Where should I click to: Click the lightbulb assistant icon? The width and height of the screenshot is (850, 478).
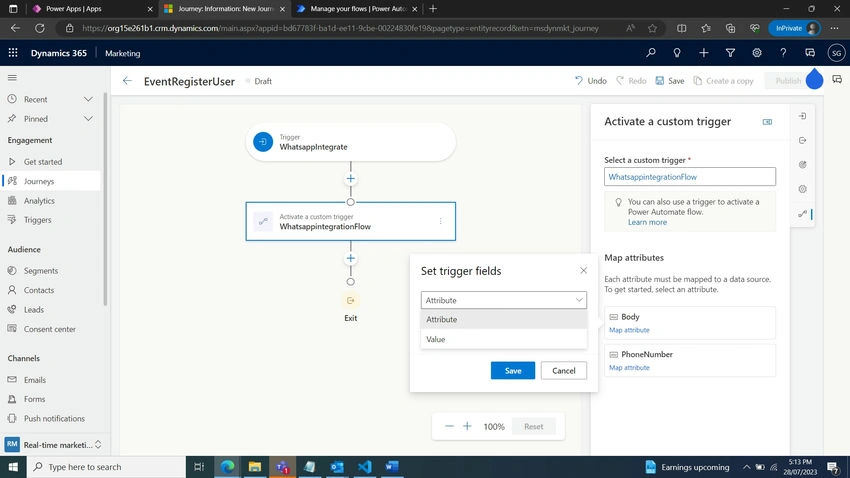click(677, 53)
